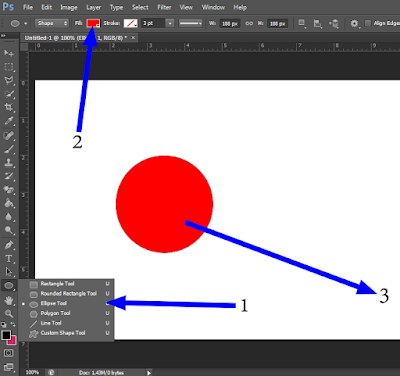Toggle link width and height
This screenshot has width=400, height=376.
[249, 23]
